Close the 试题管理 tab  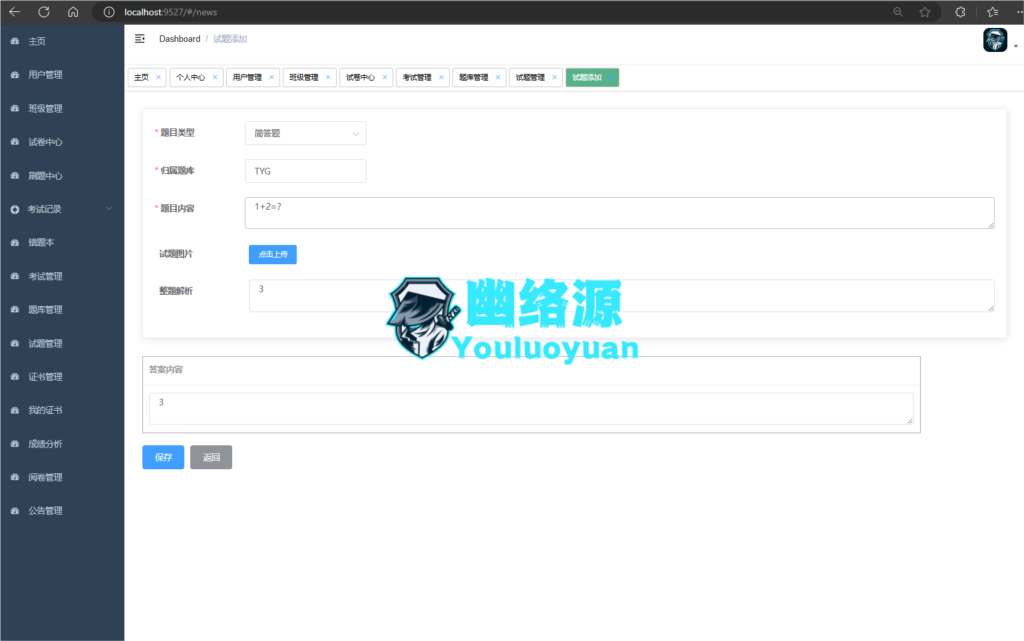[554, 77]
